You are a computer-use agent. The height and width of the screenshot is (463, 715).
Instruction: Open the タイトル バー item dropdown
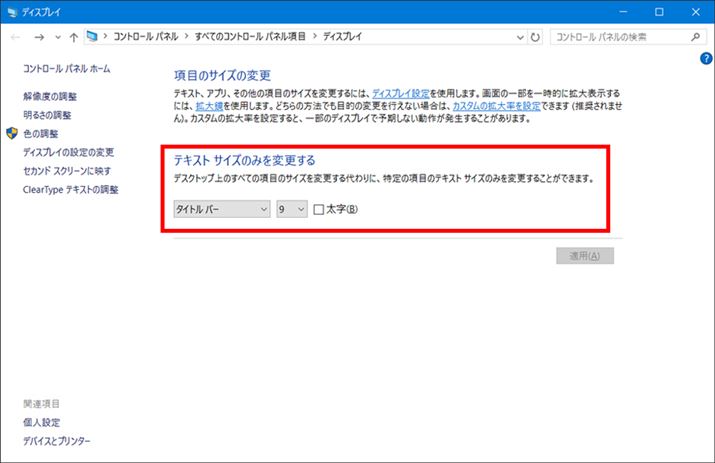click(222, 209)
